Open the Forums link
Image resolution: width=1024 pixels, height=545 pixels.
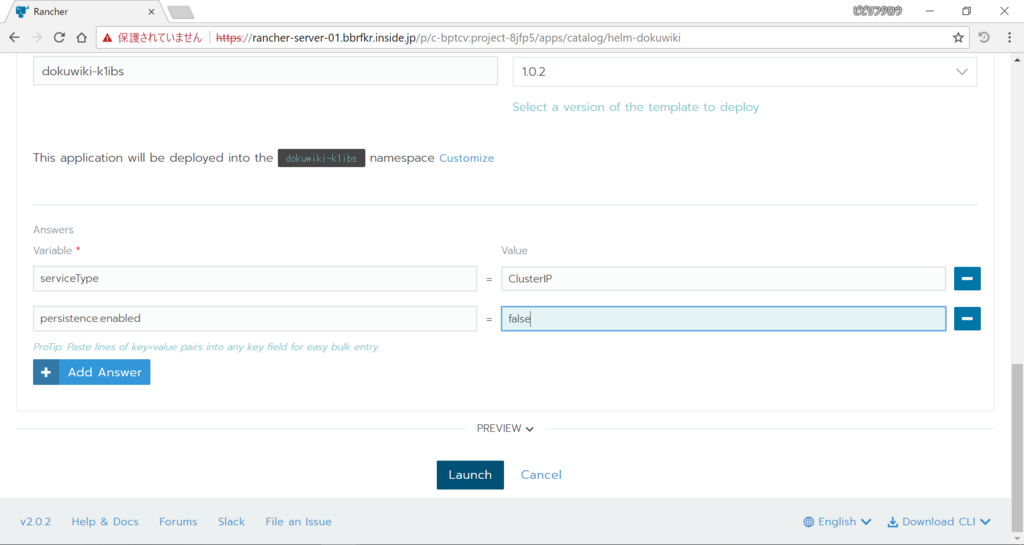click(178, 522)
